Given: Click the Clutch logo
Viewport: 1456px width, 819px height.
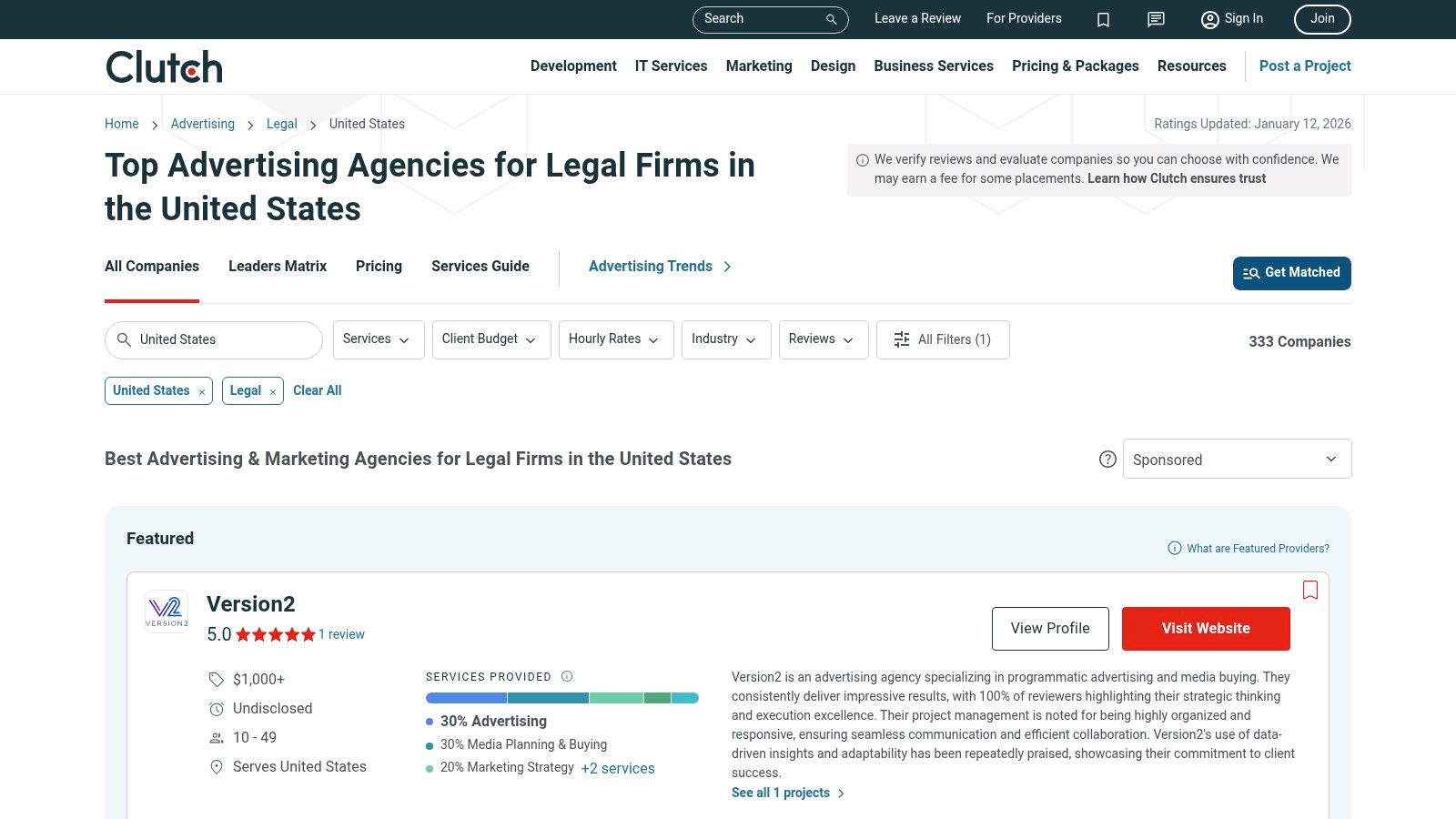Looking at the screenshot, I should (164, 67).
